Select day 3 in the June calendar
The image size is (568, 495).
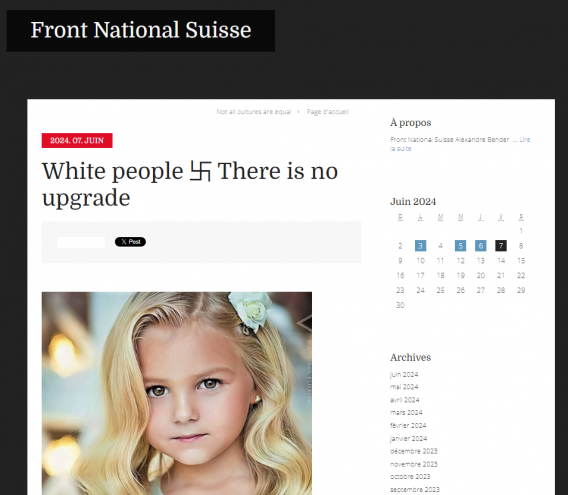tap(420, 246)
